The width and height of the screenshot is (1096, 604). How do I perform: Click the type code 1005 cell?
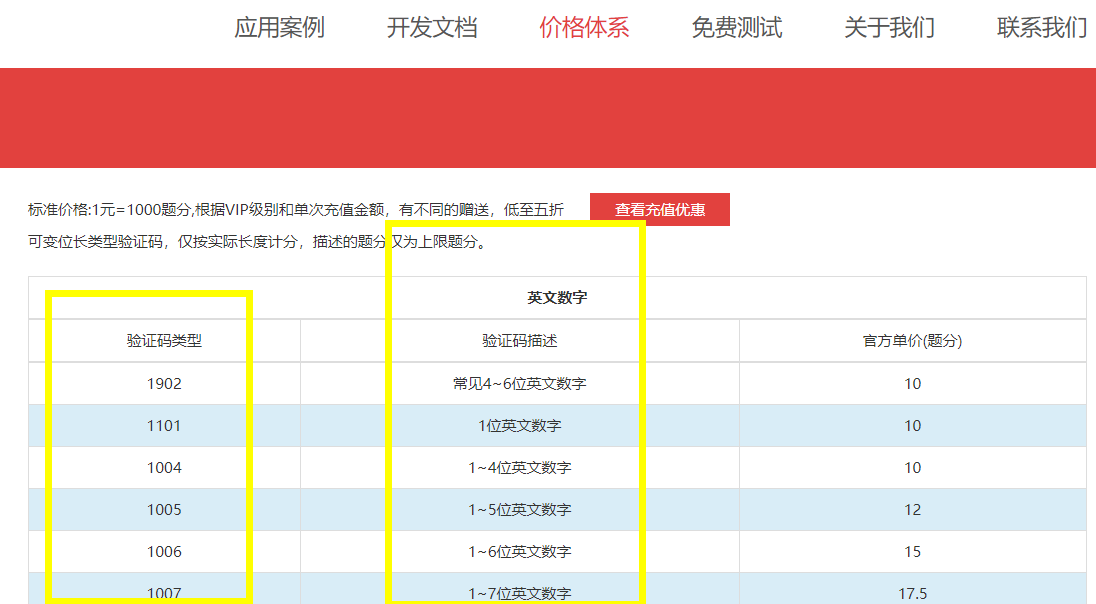click(164, 510)
